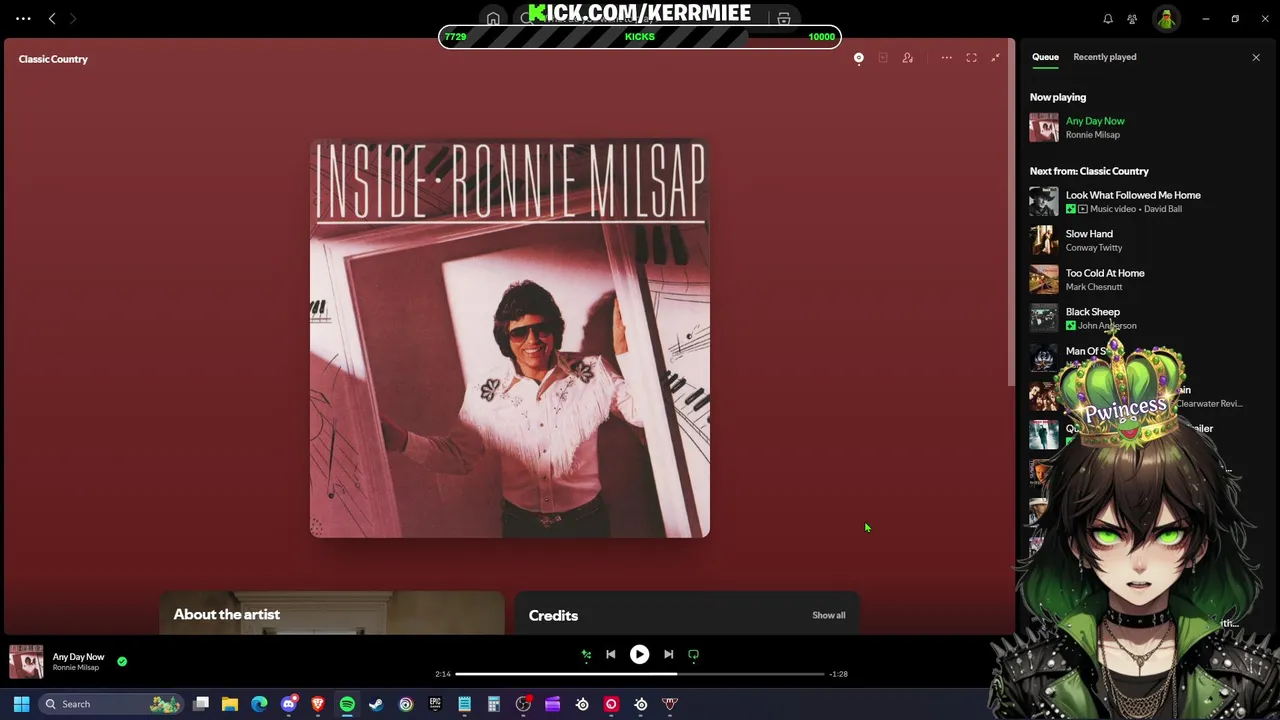The image size is (1280, 720).
Task: Click Show all in Credits
Action: click(828, 615)
